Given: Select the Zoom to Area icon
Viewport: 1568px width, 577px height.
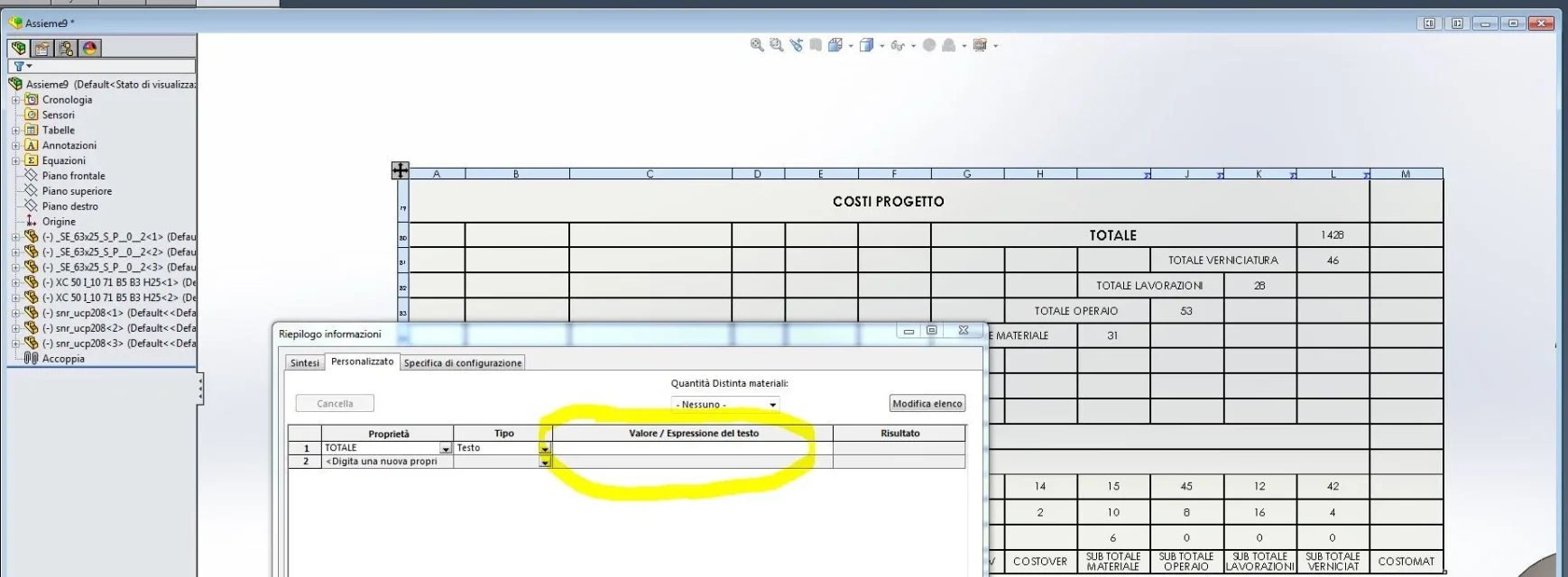Looking at the screenshot, I should point(776,45).
